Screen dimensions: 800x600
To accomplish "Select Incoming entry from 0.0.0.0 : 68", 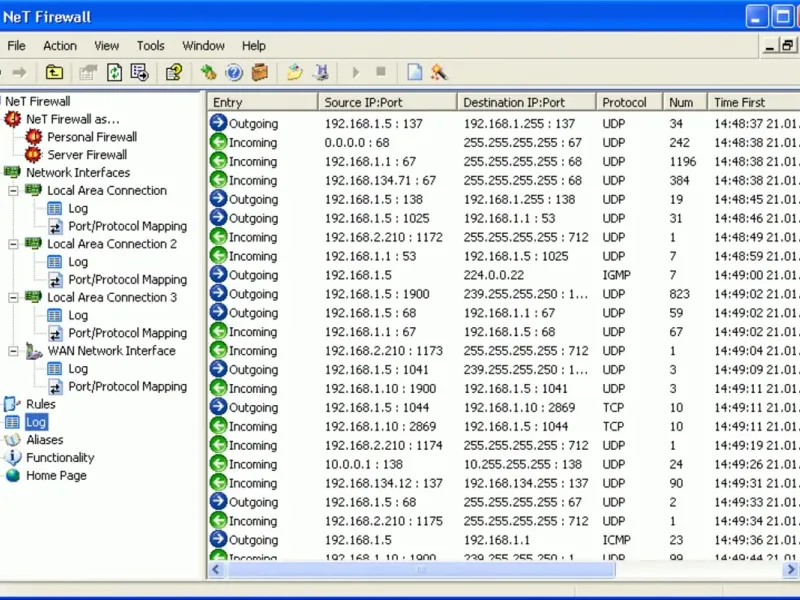I will pos(504,142).
